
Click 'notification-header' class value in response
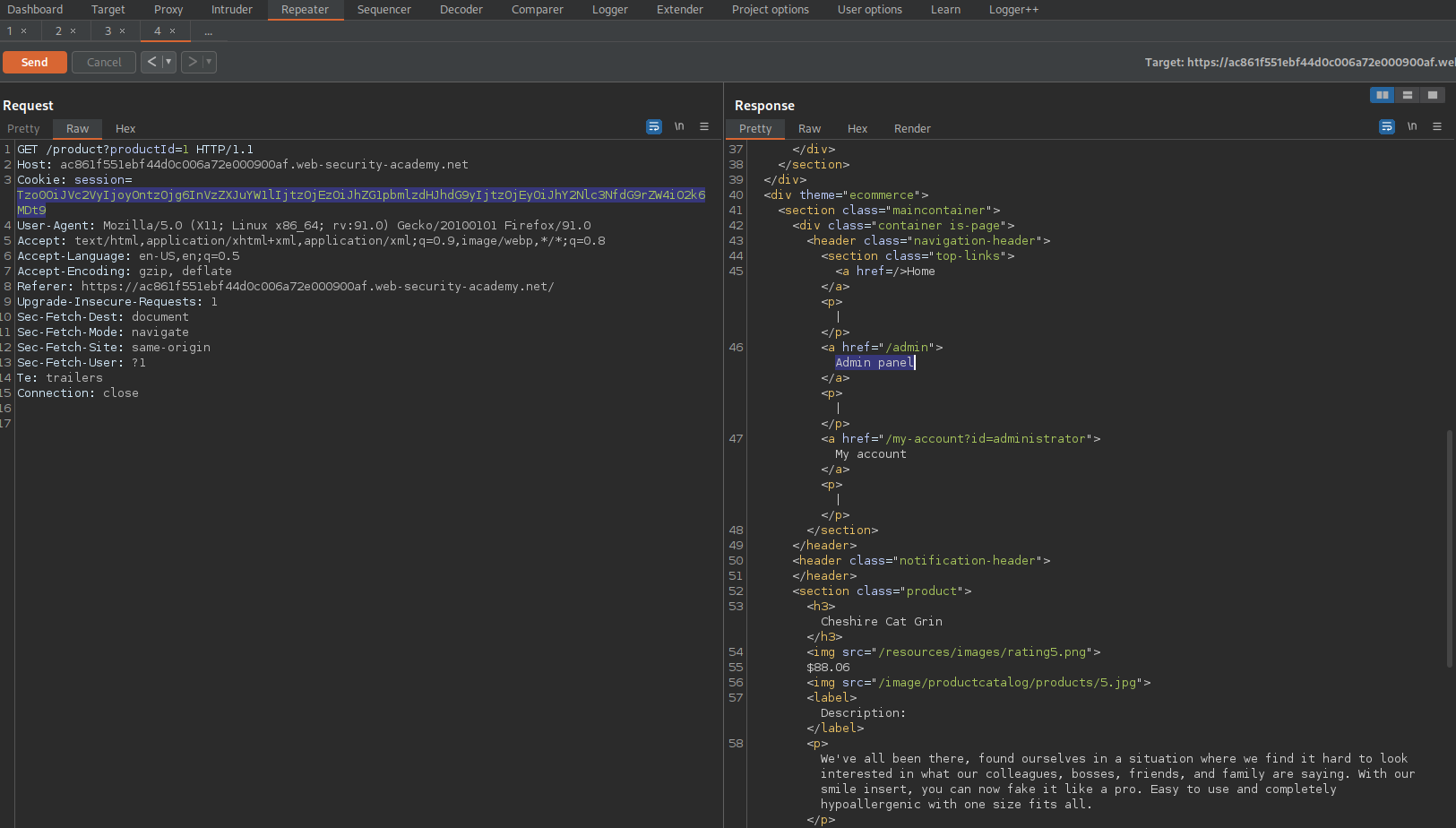click(968, 561)
